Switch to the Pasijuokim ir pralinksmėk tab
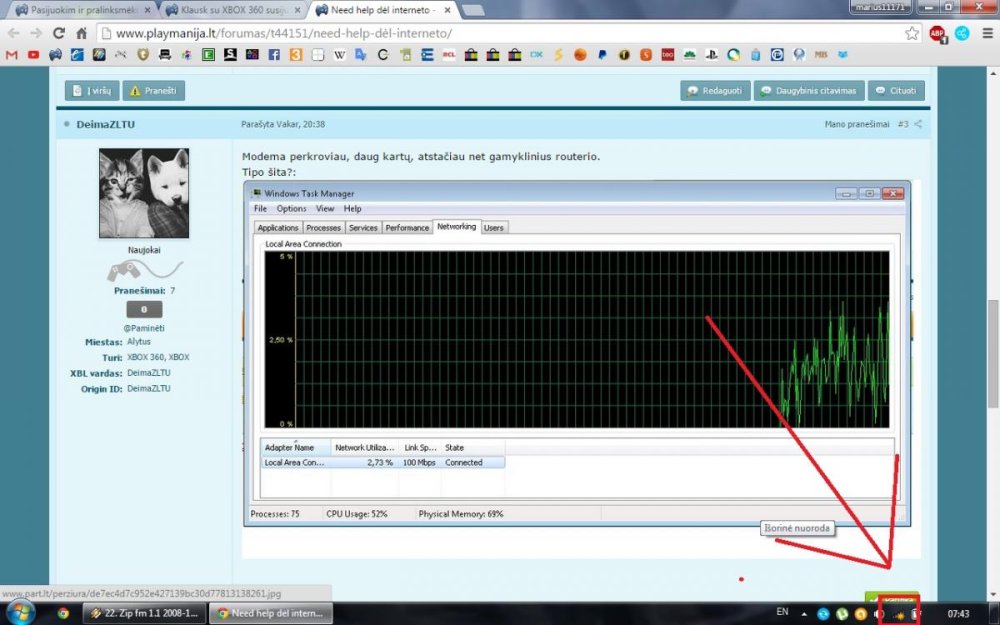The height and width of the screenshot is (625, 1000). pos(83,10)
